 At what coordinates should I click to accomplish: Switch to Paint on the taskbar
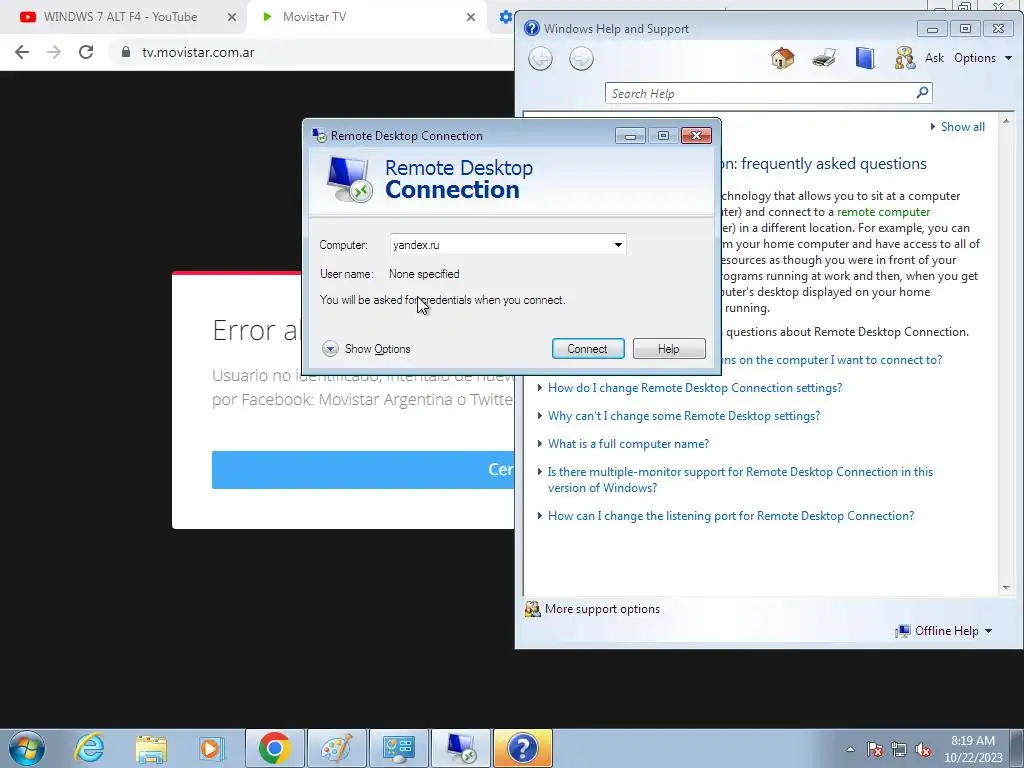[x=336, y=748]
